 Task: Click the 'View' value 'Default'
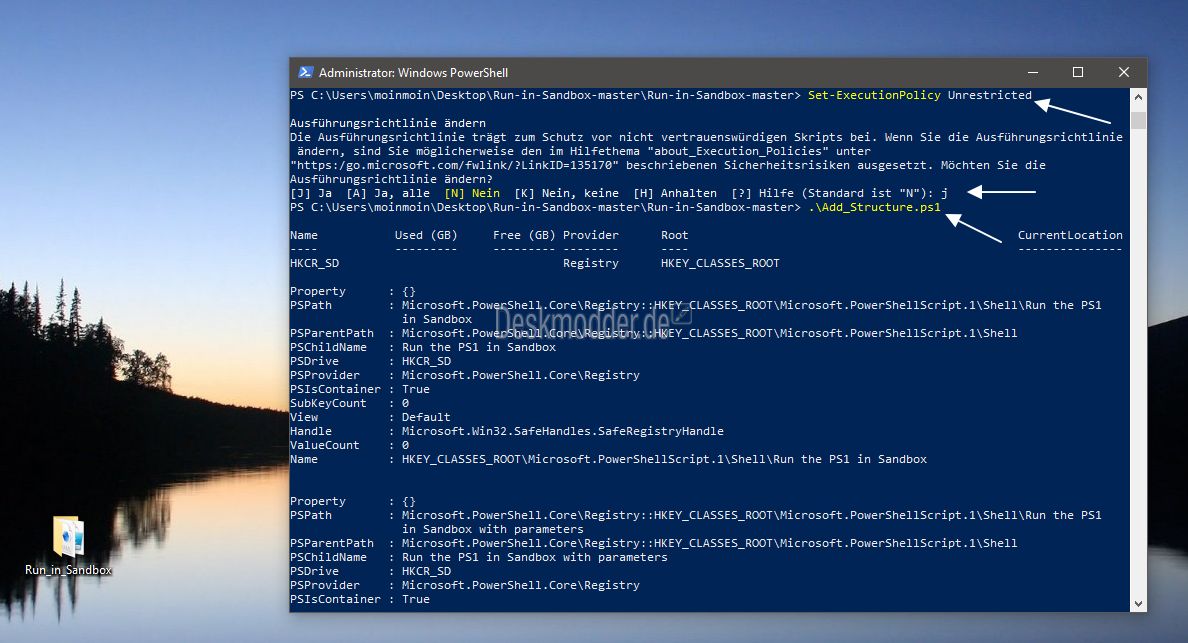[x=426, y=417]
